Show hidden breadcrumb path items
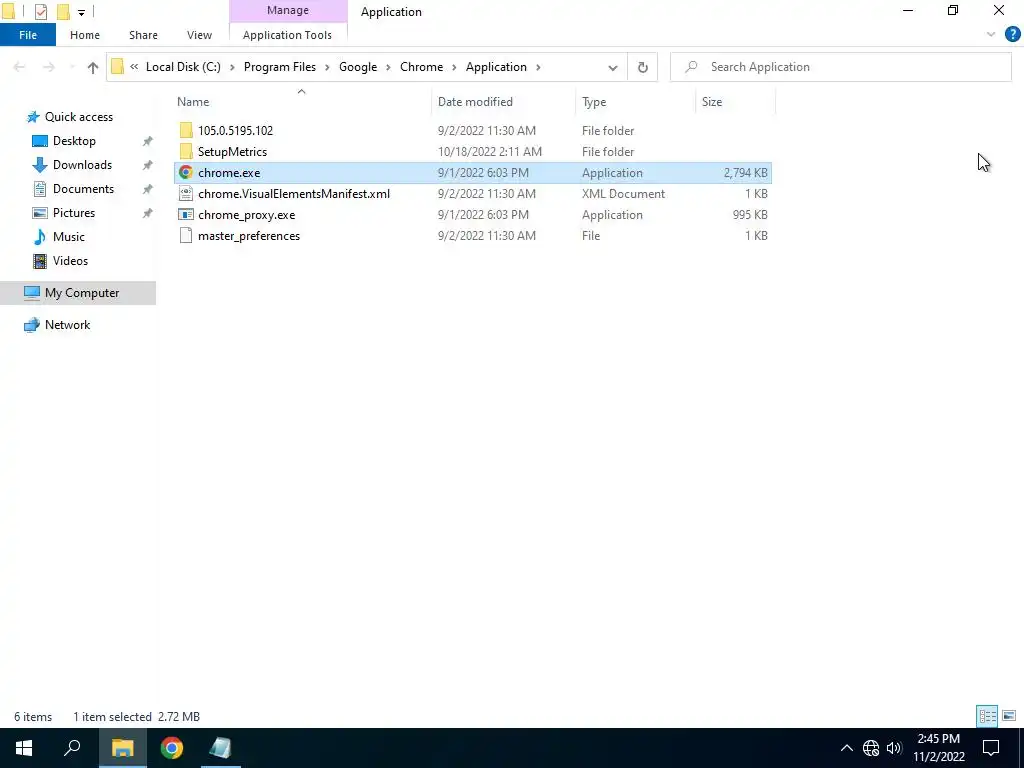Image resolution: width=1024 pixels, height=768 pixels. (134, 67)
